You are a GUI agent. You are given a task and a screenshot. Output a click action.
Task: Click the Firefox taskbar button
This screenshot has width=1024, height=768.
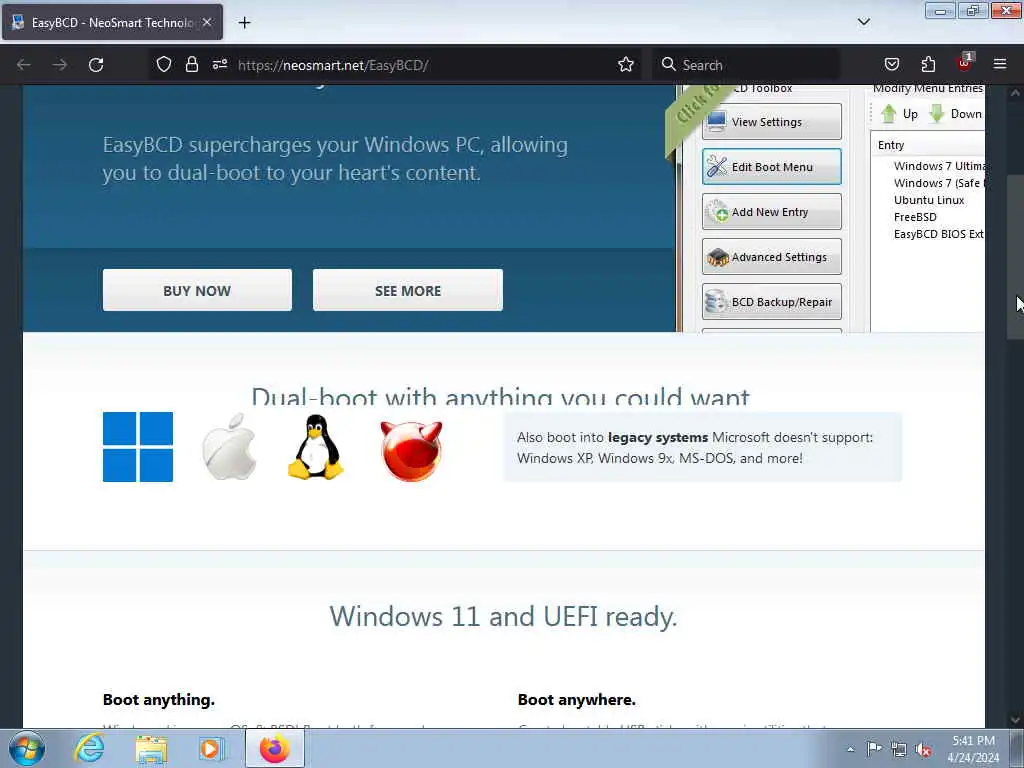[275, 748]
